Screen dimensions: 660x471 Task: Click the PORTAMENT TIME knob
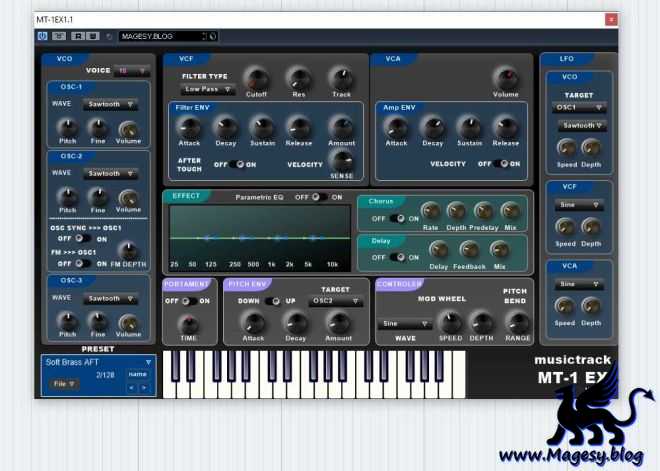[189, 323]
